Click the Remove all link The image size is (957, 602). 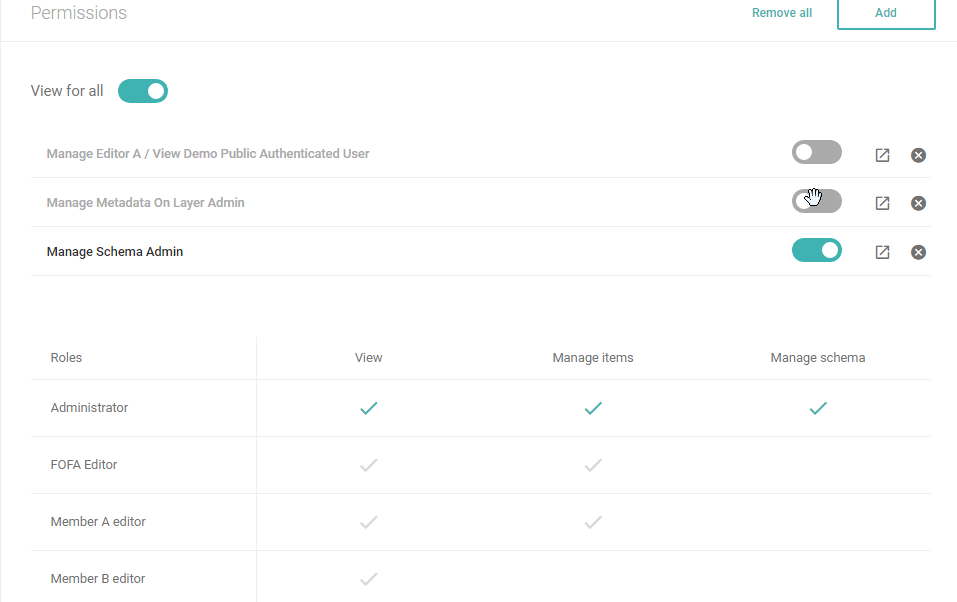[782, 13]
